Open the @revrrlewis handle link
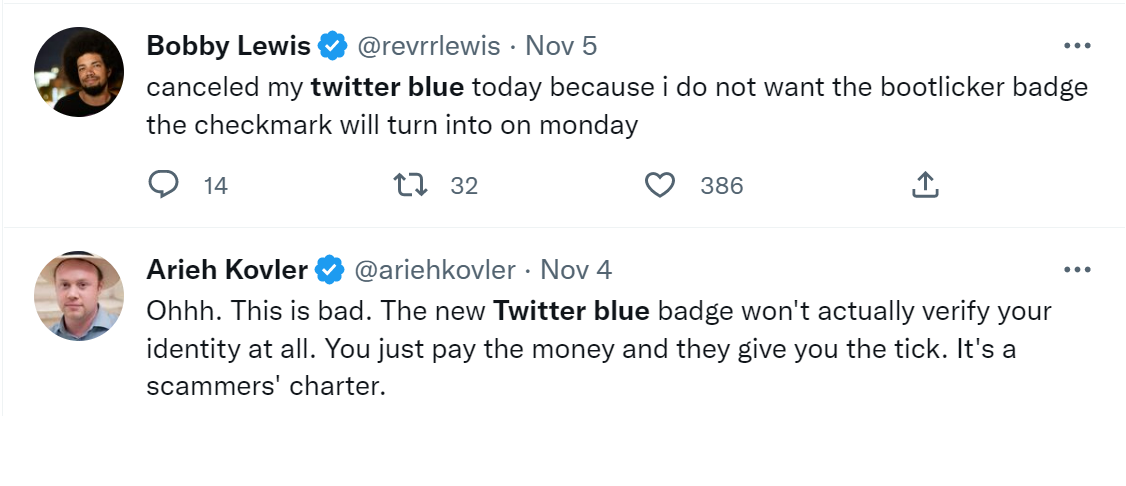This screenshot has height=486, width=1126. (x=428, y=46)
